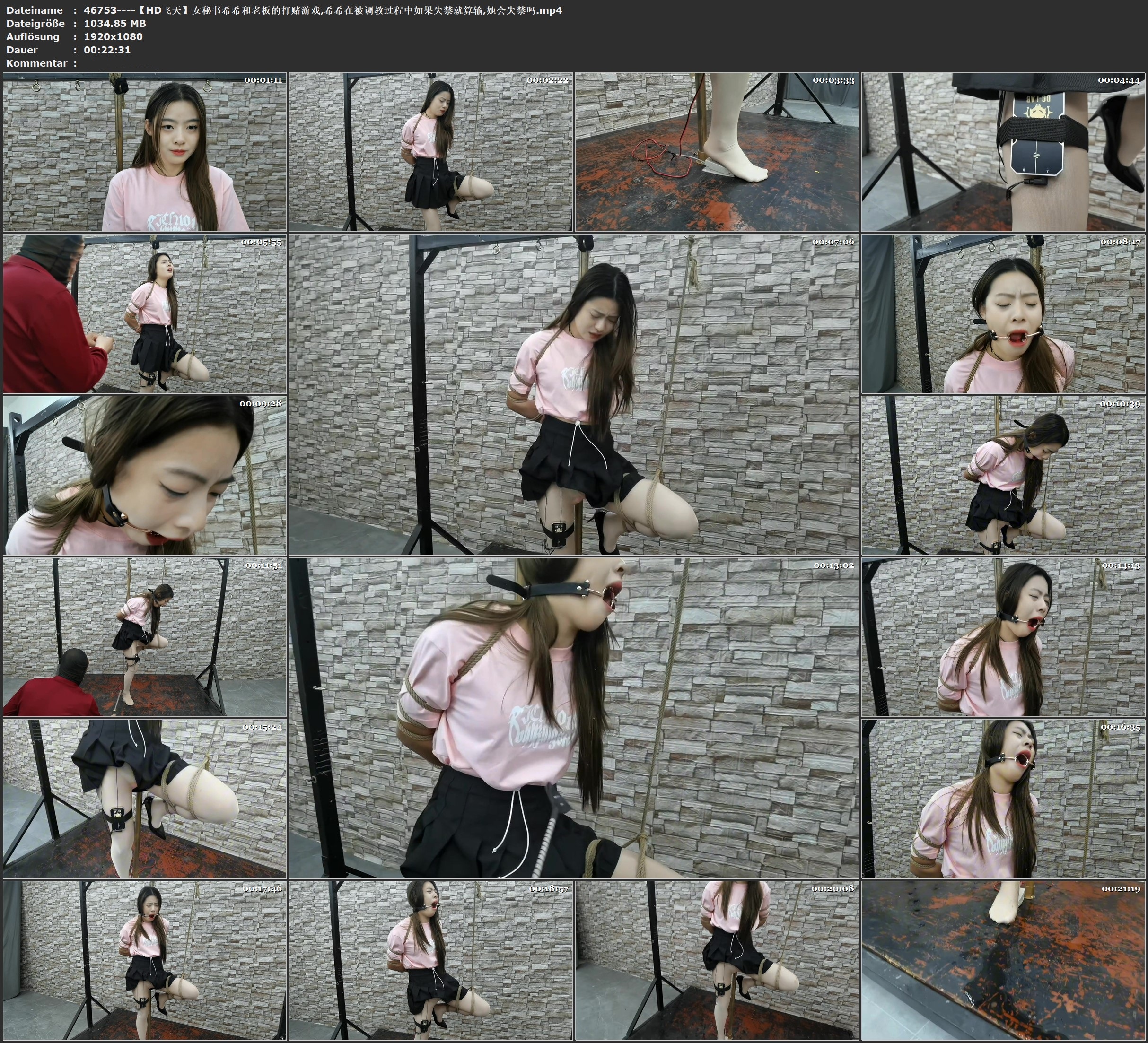Click the Auflösung value 1920x1080

click(113, 36)
